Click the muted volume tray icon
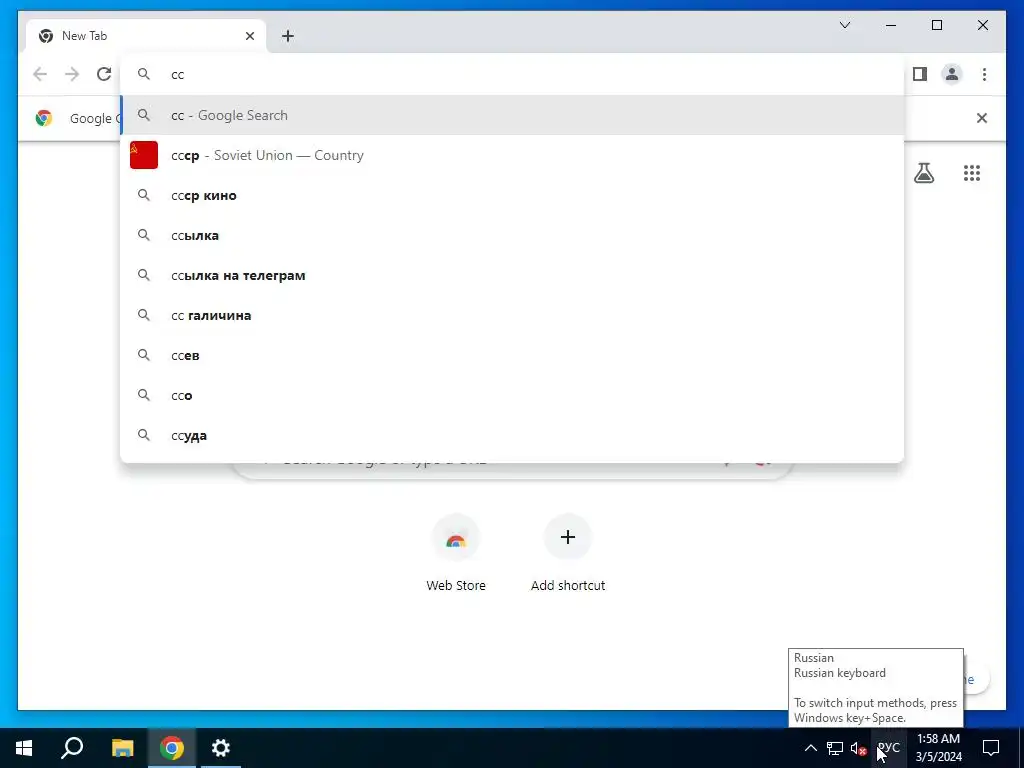Screen dimensions: 1024x768 click(859, 748)
